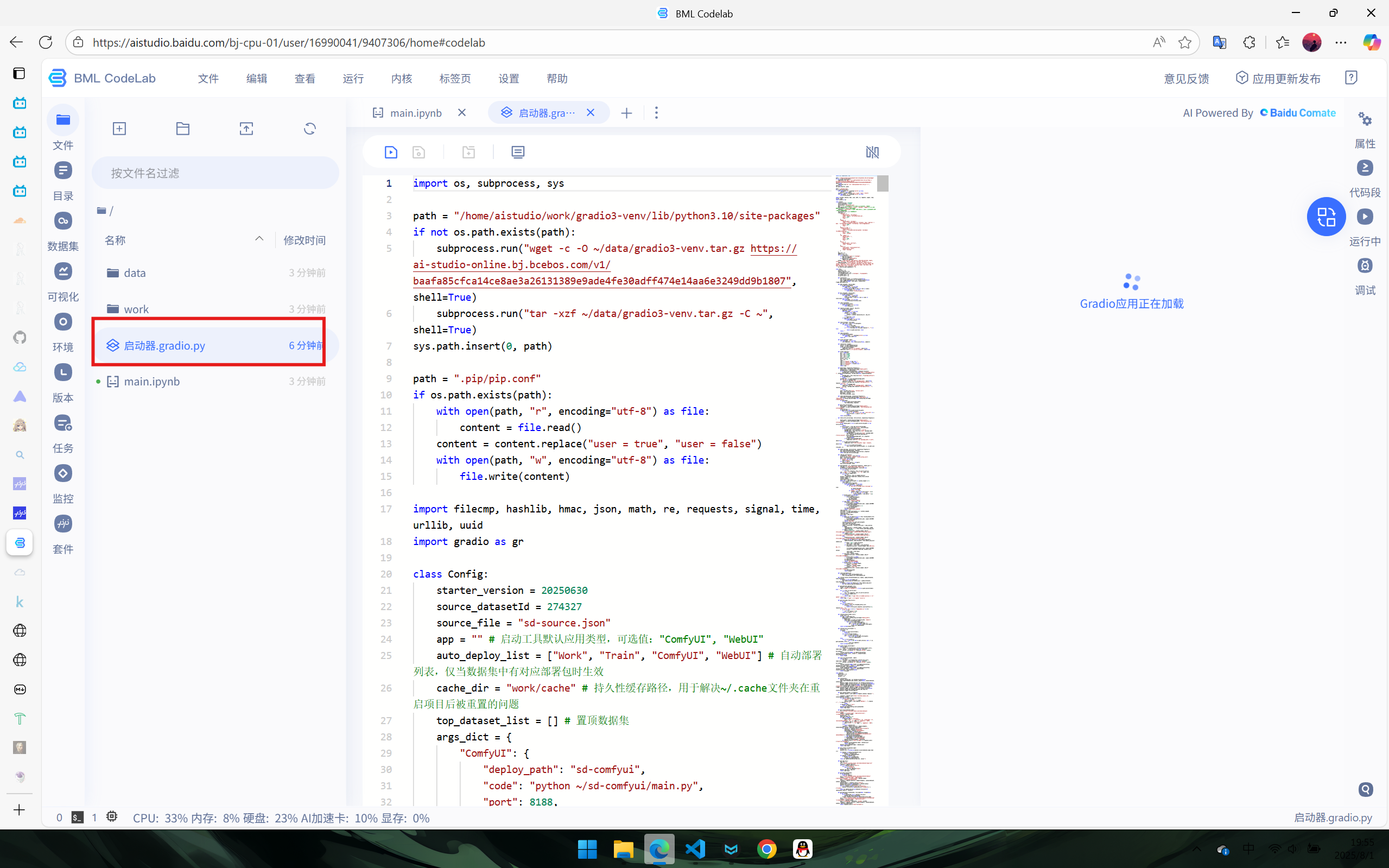Image resolution: width=1389 pixels, height=868 pixels.
Task: Click the new folder icon in file panel
Action: pos(182,129)
